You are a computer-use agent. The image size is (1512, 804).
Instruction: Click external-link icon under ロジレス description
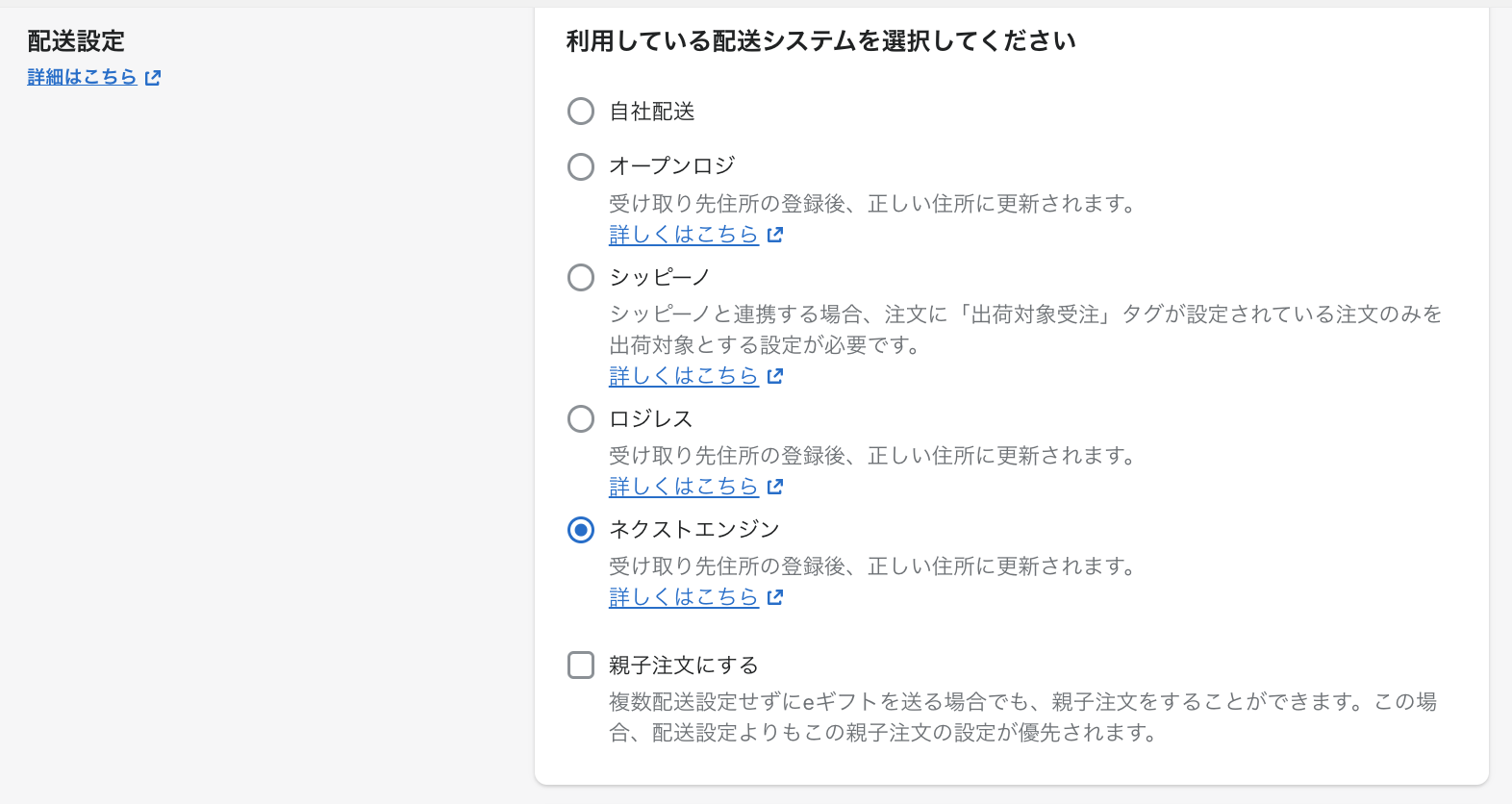(775, 487)
